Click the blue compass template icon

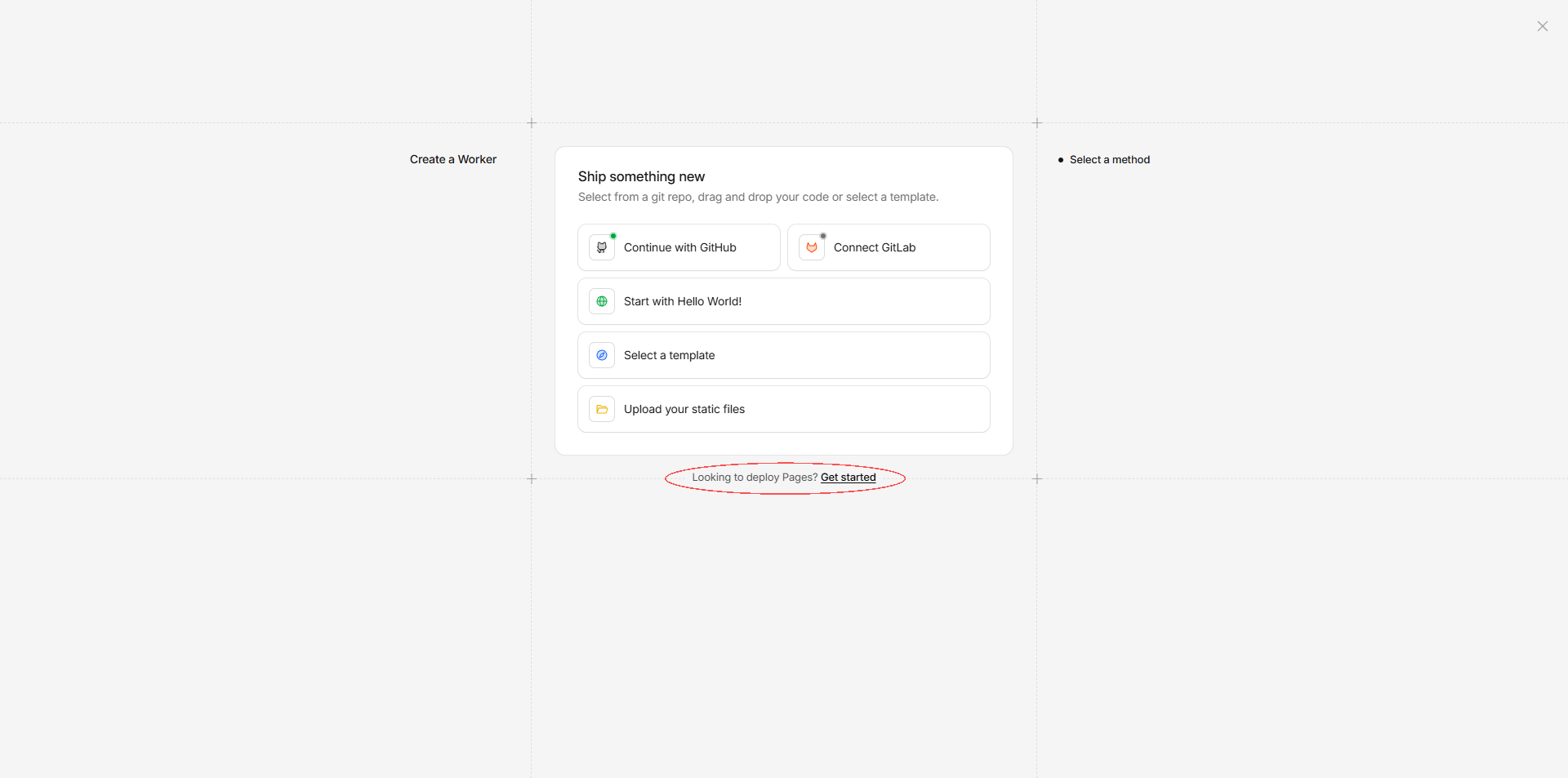coord(602,355)
